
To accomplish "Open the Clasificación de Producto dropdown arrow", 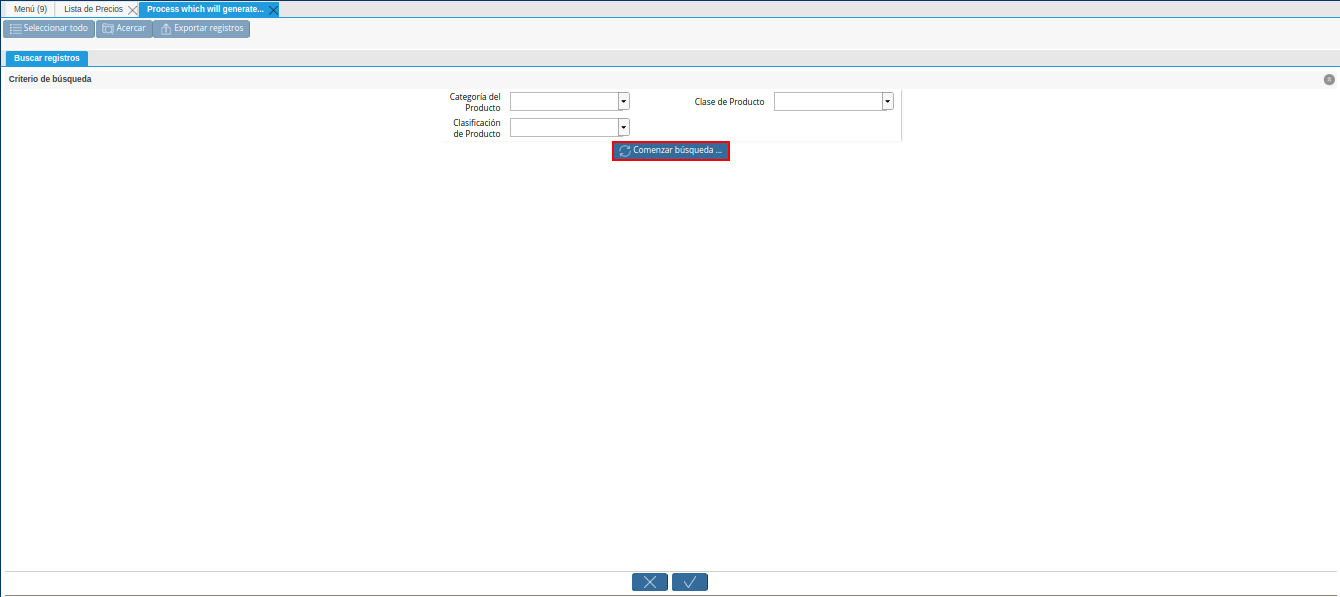I will pos(624,128).
